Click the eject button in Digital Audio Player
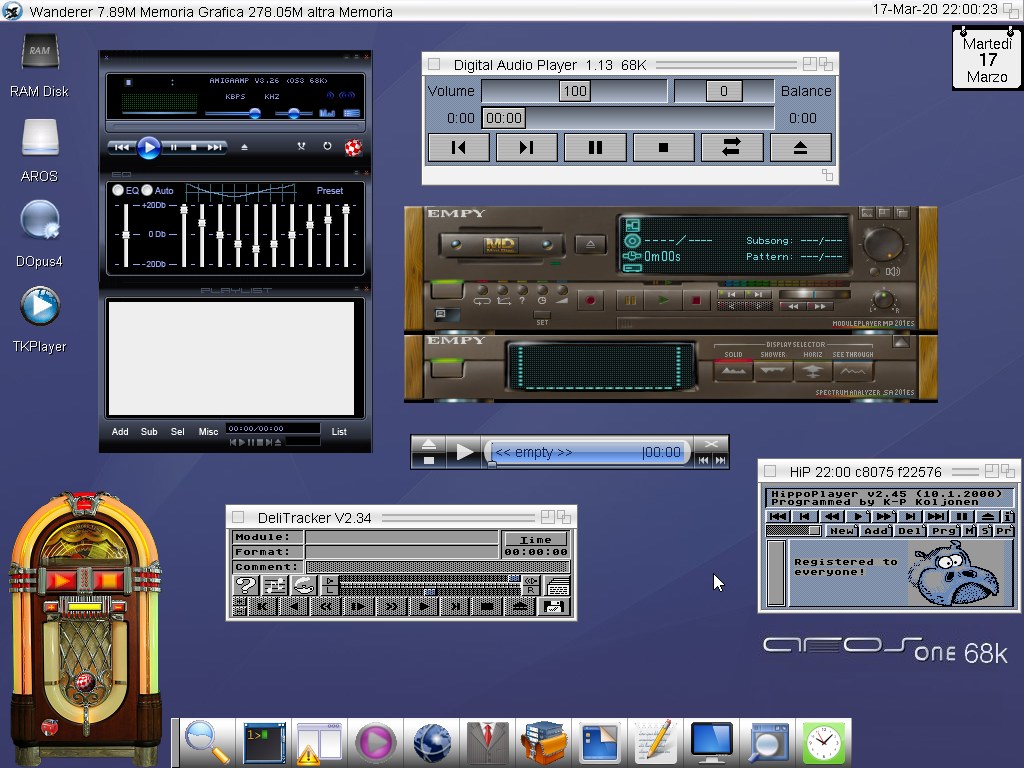The width and height of the screenshot is (1024, 768). pyautogui.click(x=800, y=148)
